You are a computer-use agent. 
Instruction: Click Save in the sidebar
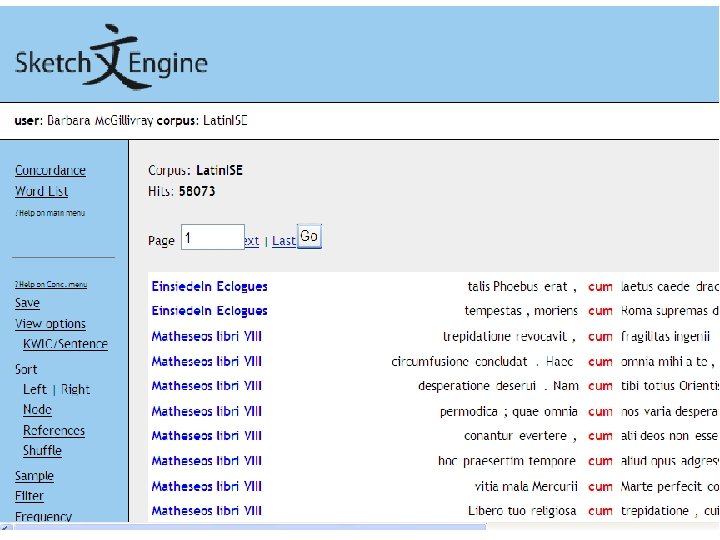tap(27, 303)
